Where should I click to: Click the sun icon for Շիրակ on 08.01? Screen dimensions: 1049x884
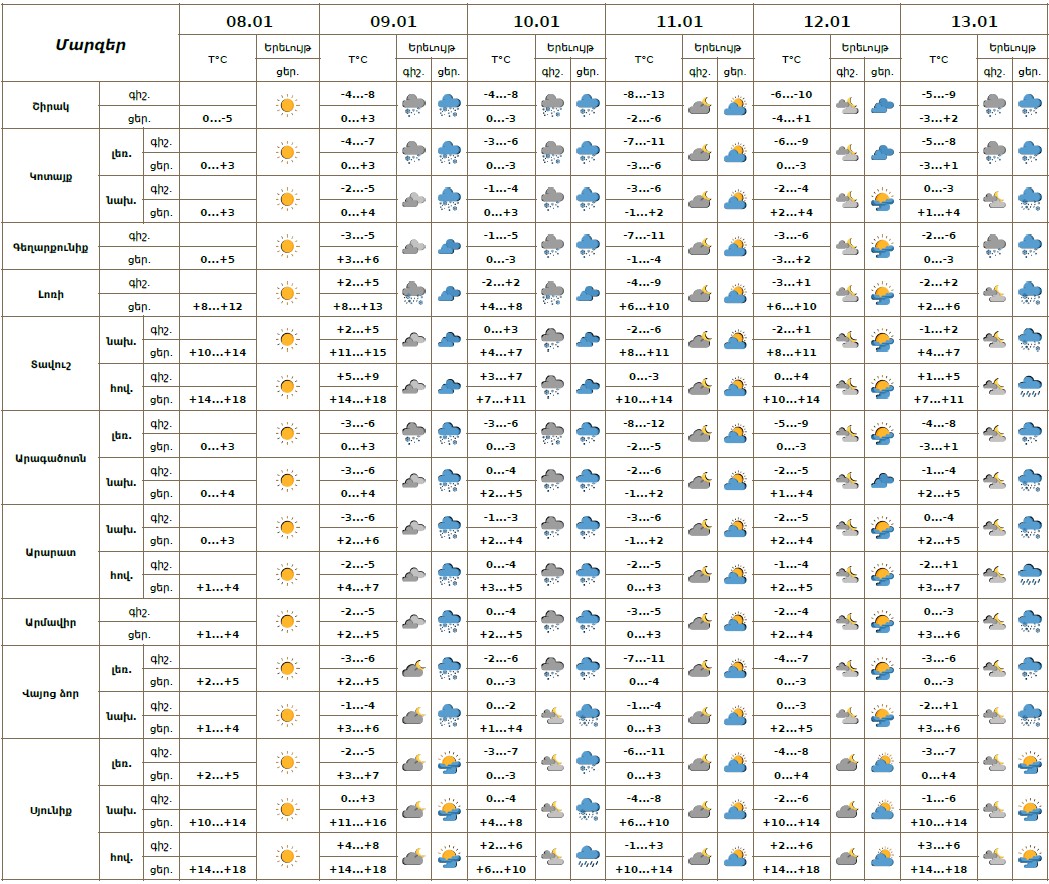click(287, 105)
